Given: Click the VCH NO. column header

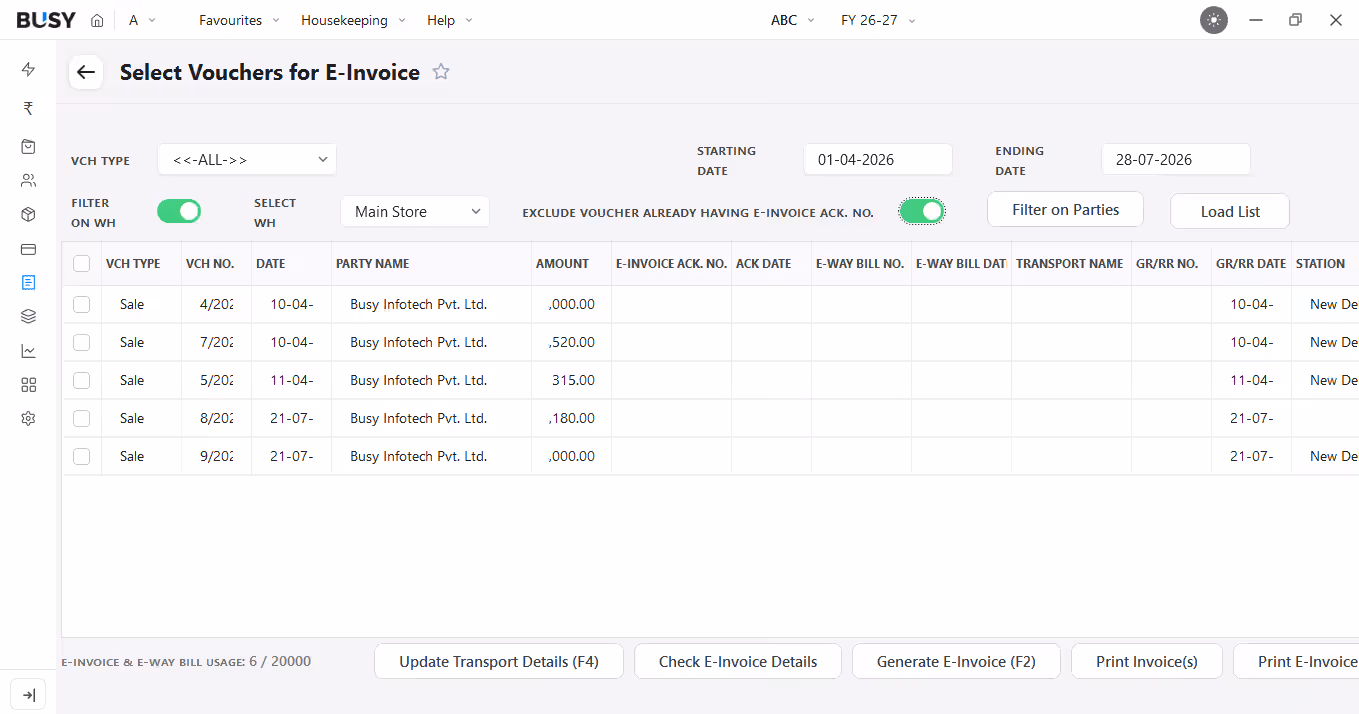Looking at the screenshot, I should [216, 264].
